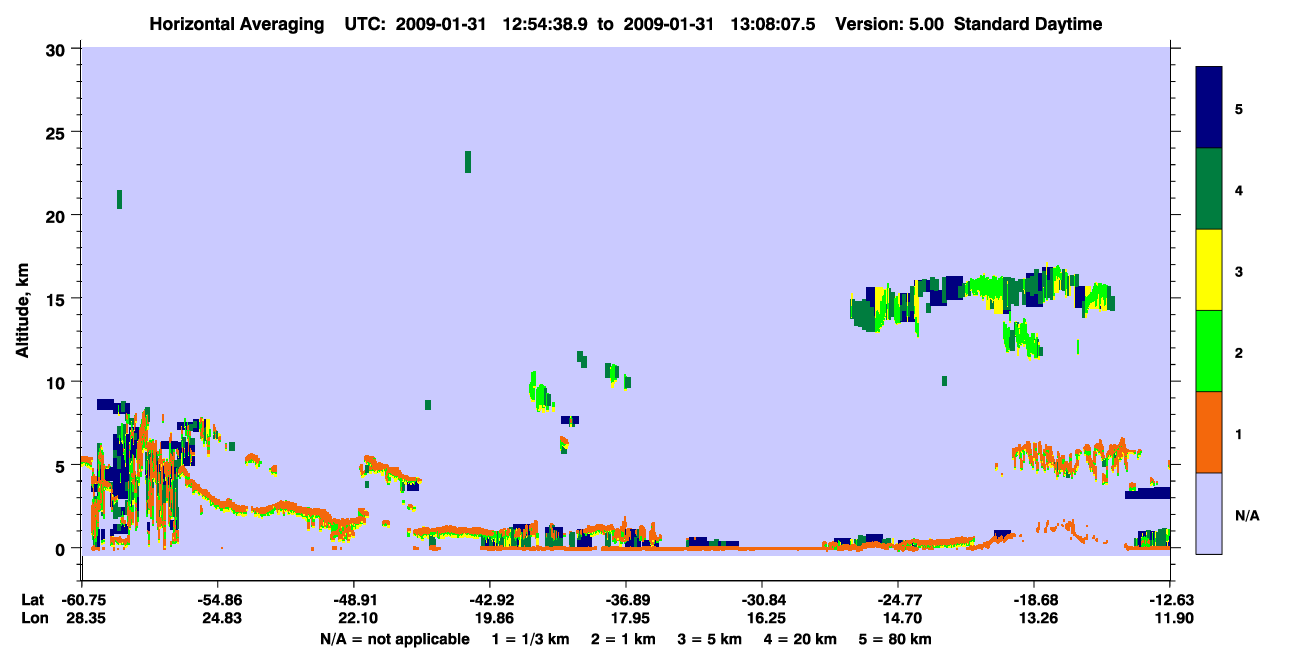Click the 10 km altitude tick label
This screenshot has height=667, width=1300.
(x=58, y=382)
